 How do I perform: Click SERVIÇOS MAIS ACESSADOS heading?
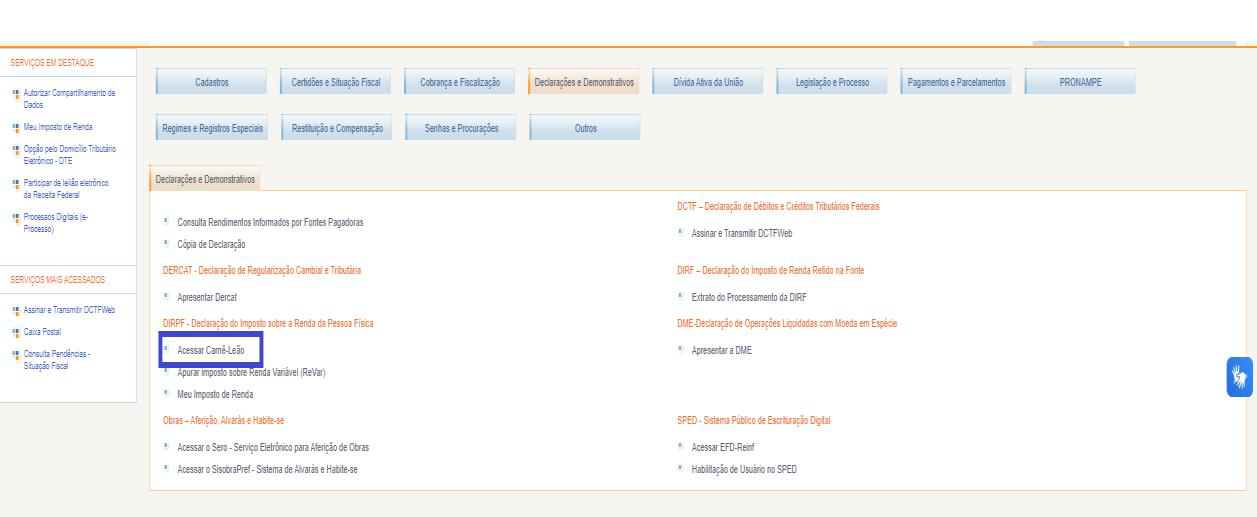click(57, 280)
